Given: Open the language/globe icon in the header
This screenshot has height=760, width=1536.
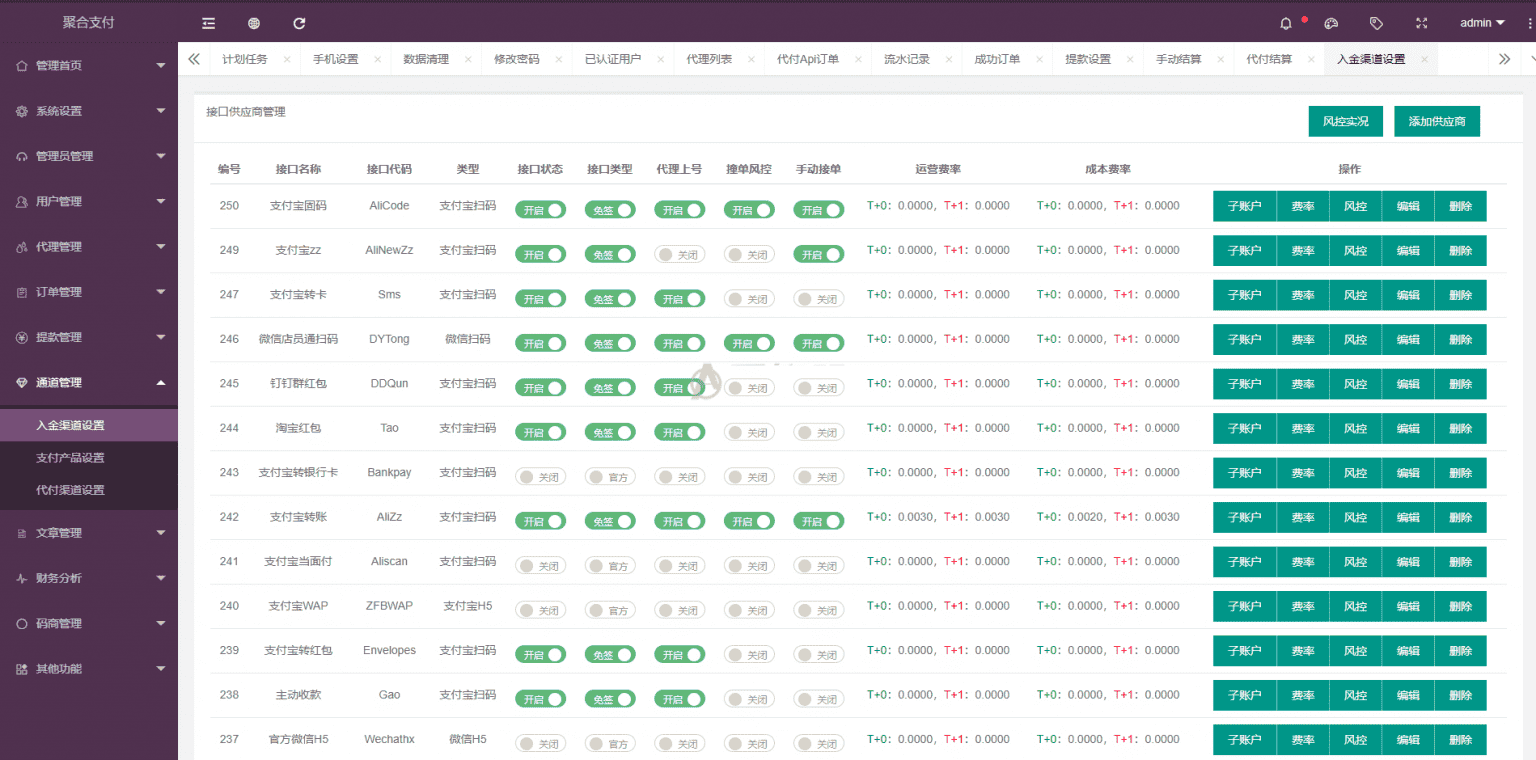Looking at the screenshot, I should (253, 22).
